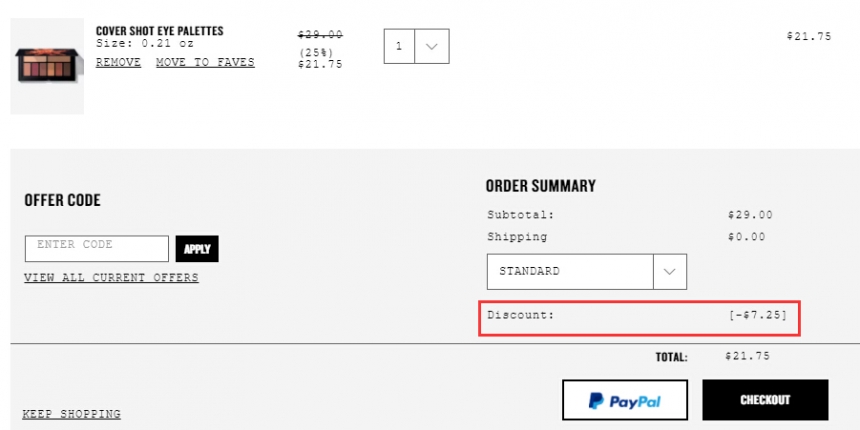Click the eye palette product thumbnail
The height and width of the screenshot is (430, 860).
47,66
